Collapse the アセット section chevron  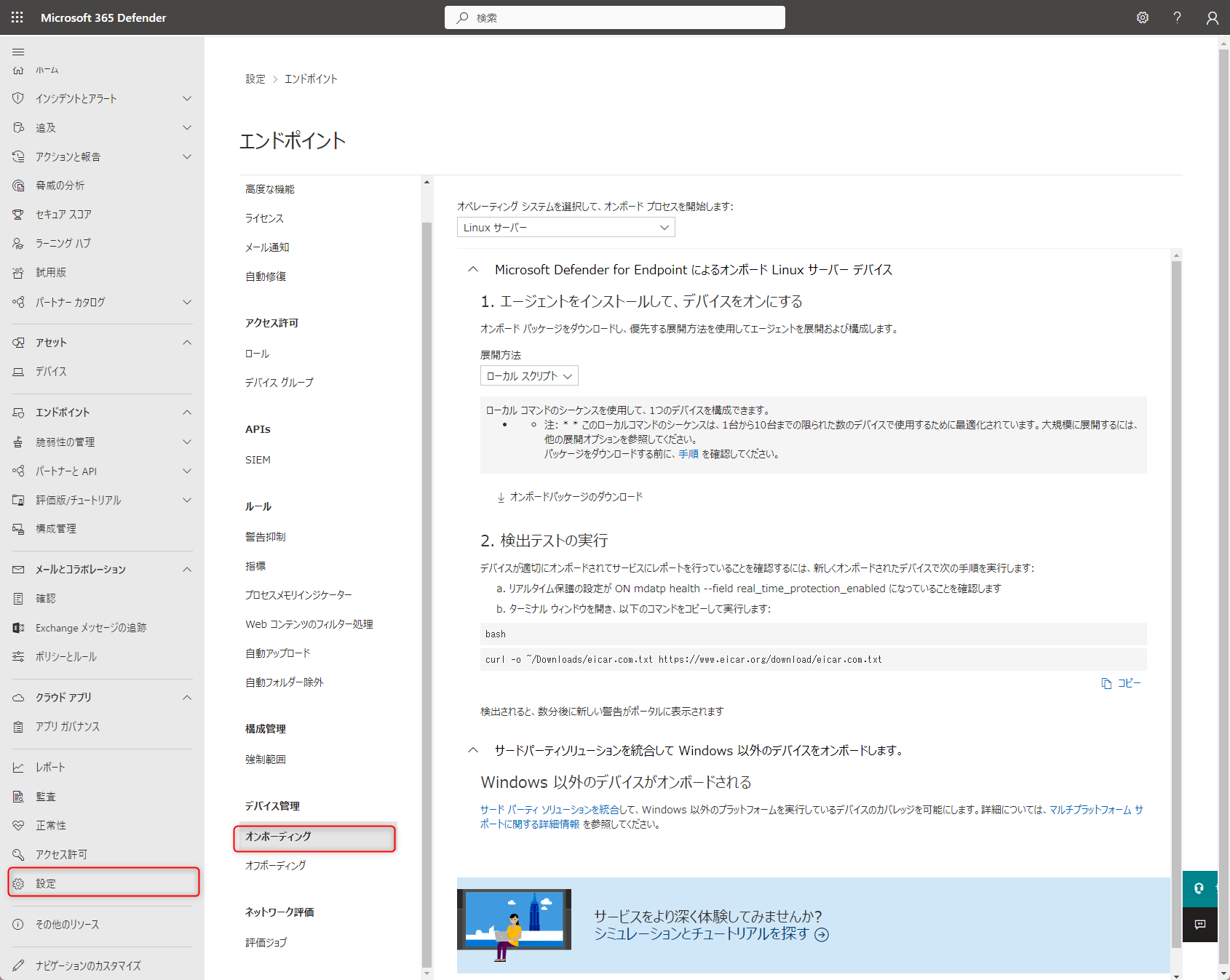[187, 343]
